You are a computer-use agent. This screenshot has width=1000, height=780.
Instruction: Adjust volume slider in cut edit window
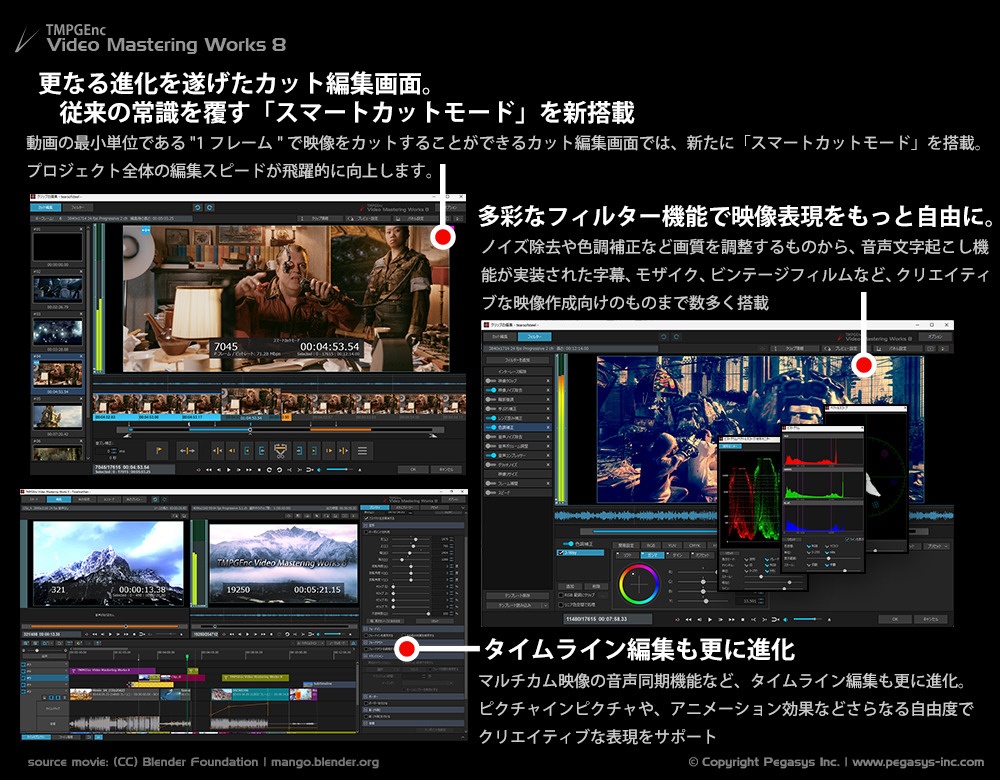(x=339, y=469)
